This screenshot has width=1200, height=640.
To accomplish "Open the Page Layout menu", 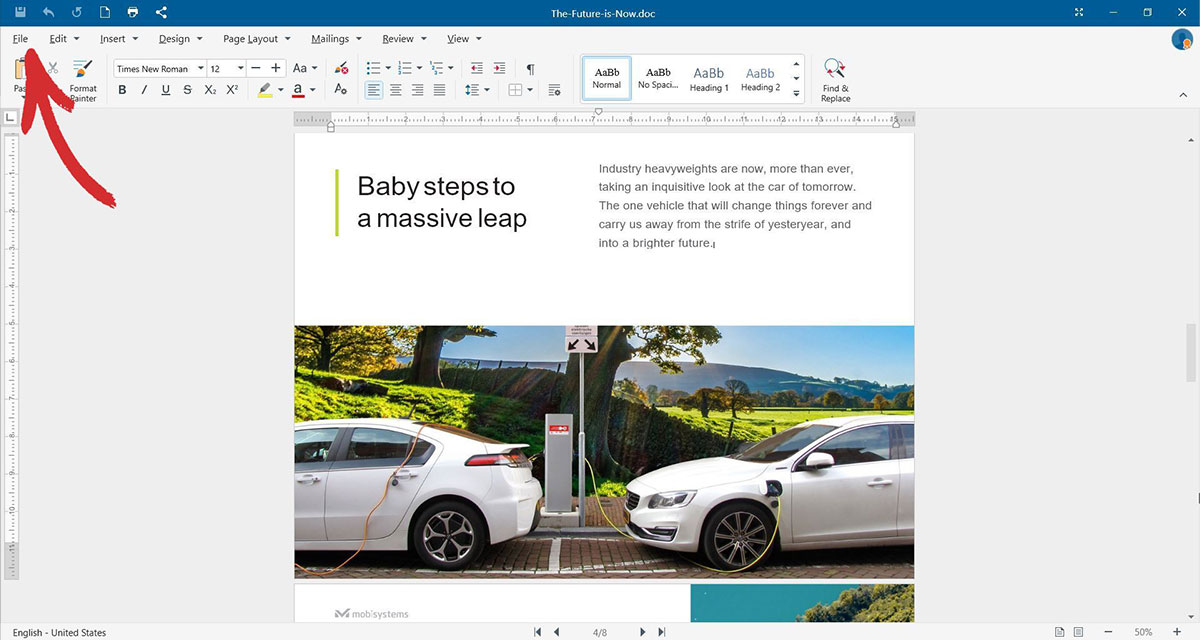I will pyautogui.click(x=256, y=39).
